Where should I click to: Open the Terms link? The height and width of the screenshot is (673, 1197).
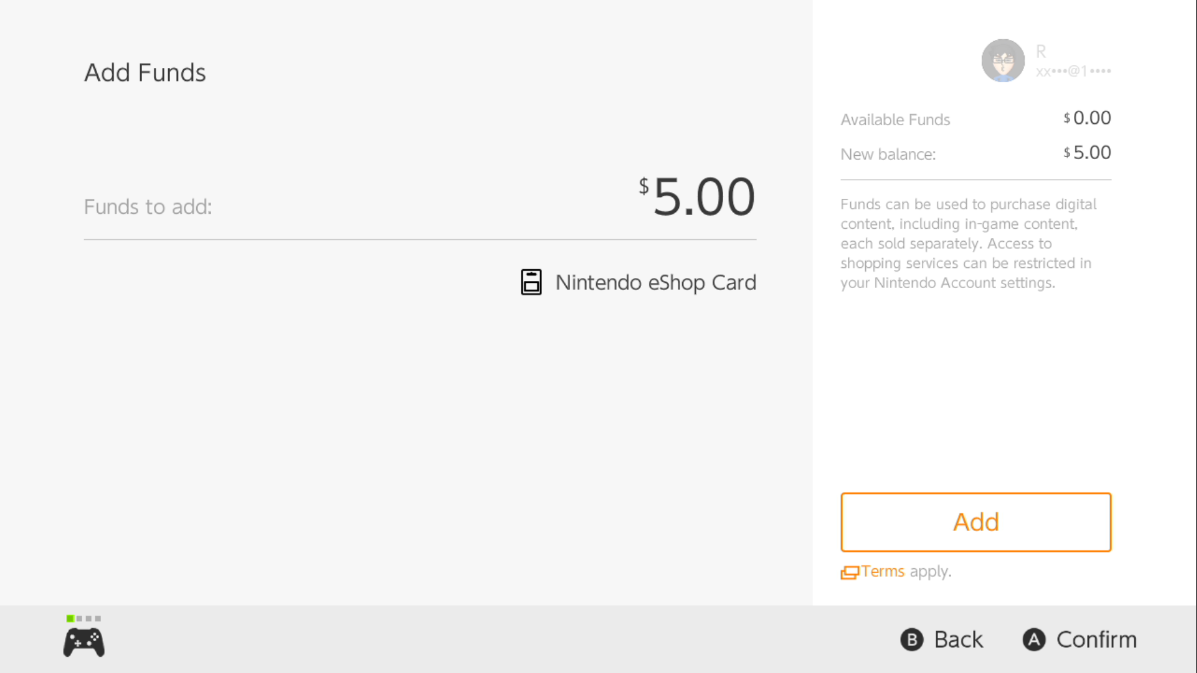[882, 572]
